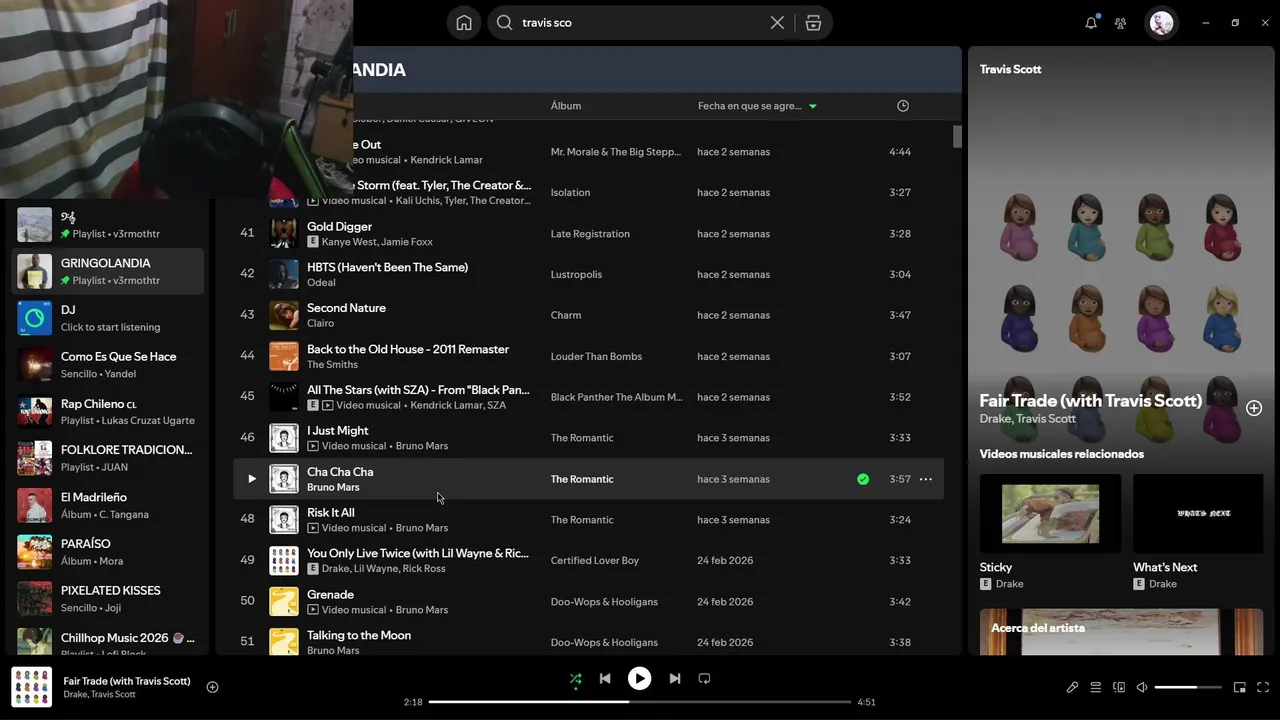This screenshot has height=720, width=1280.
Task: Open Acerca del artista card
Action: tap(1121, 632)
